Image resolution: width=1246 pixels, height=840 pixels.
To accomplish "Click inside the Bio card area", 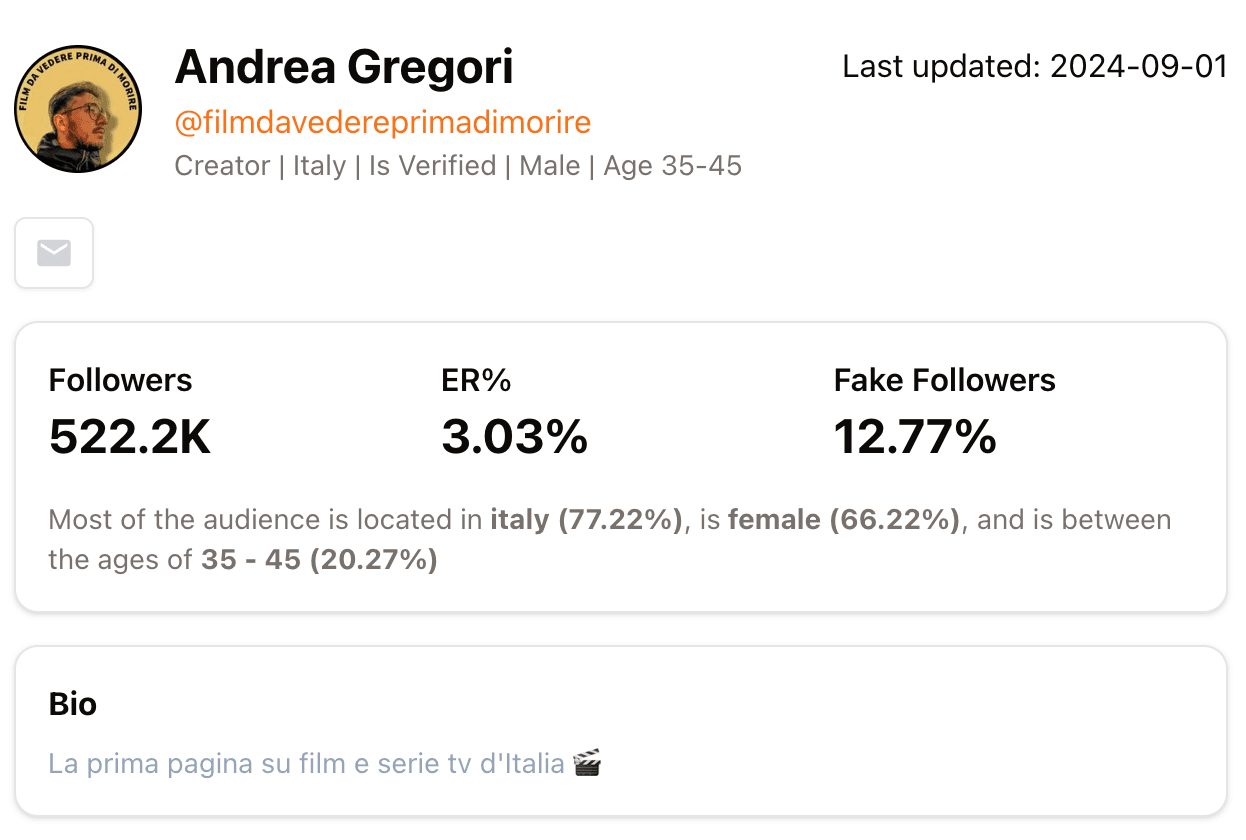I will 621,731.
